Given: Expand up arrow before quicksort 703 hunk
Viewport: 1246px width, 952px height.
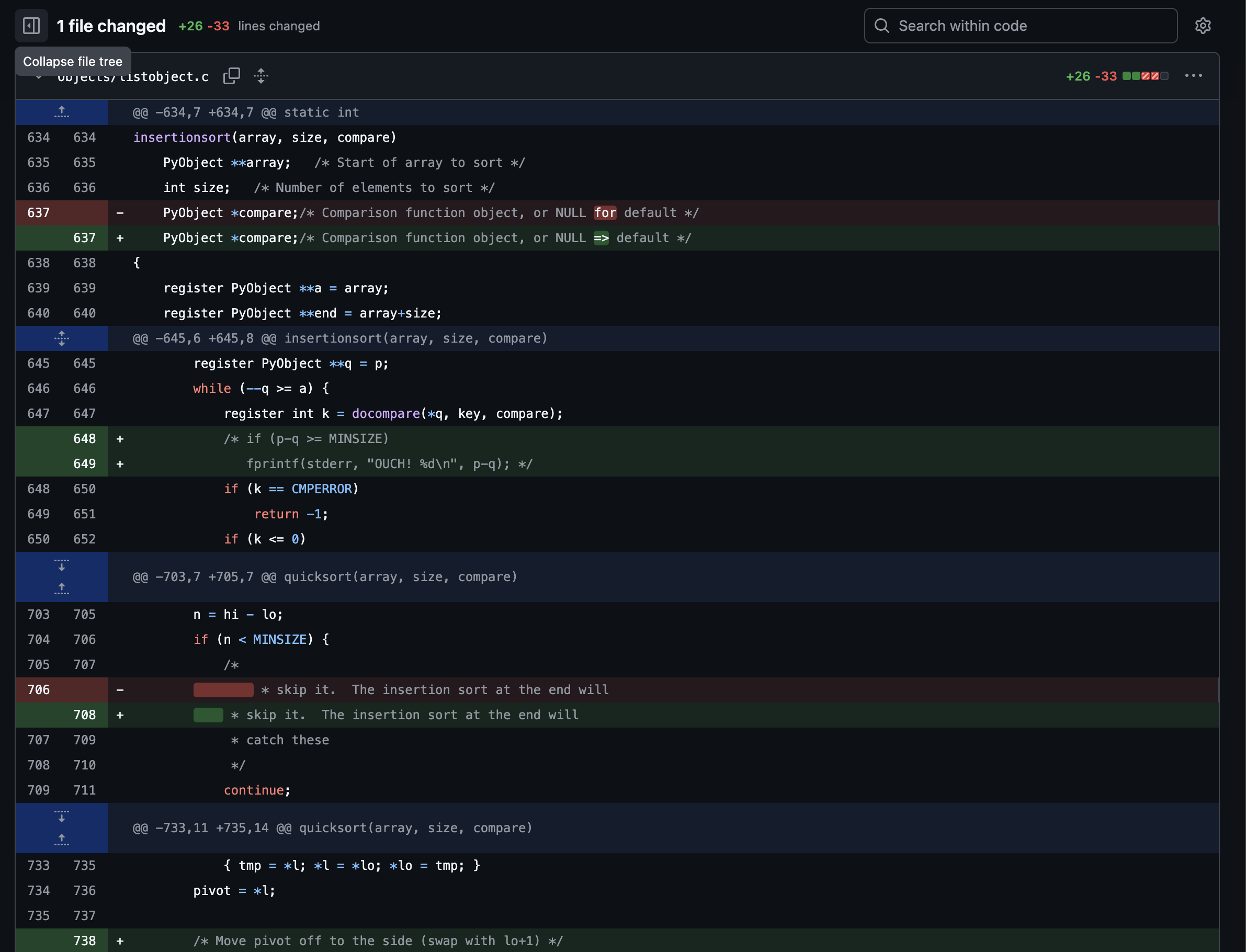Looking at the screenshot, I should pos(62,588).
